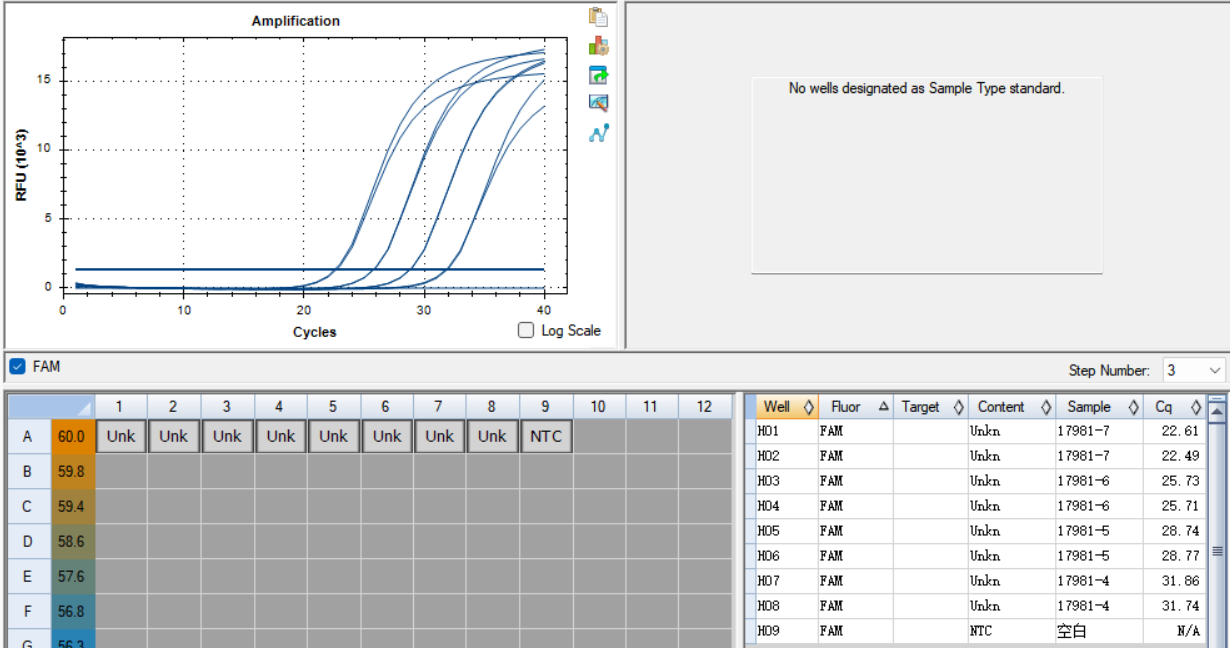Select plate column header 1

[120, 406]
